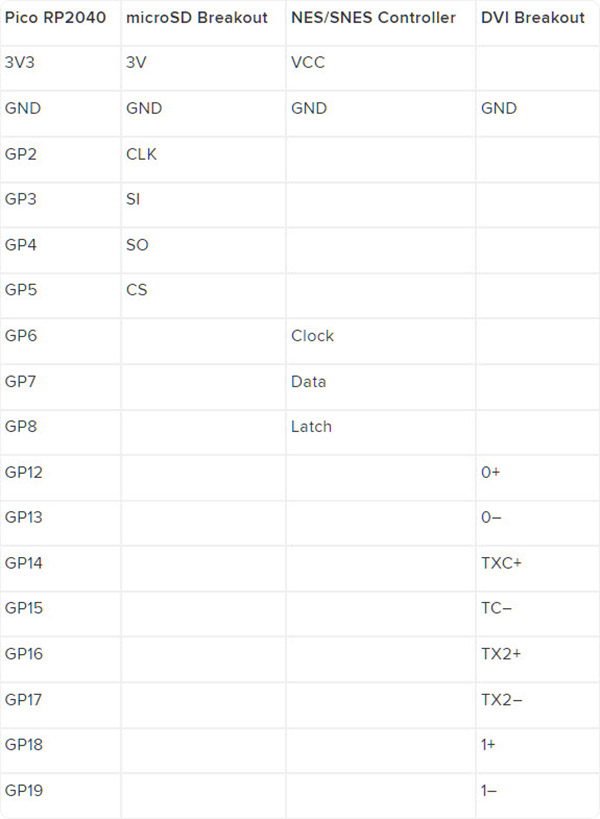Screen dimensions: 600x819
Task: Select the SO cell
Action: point(137,245)
